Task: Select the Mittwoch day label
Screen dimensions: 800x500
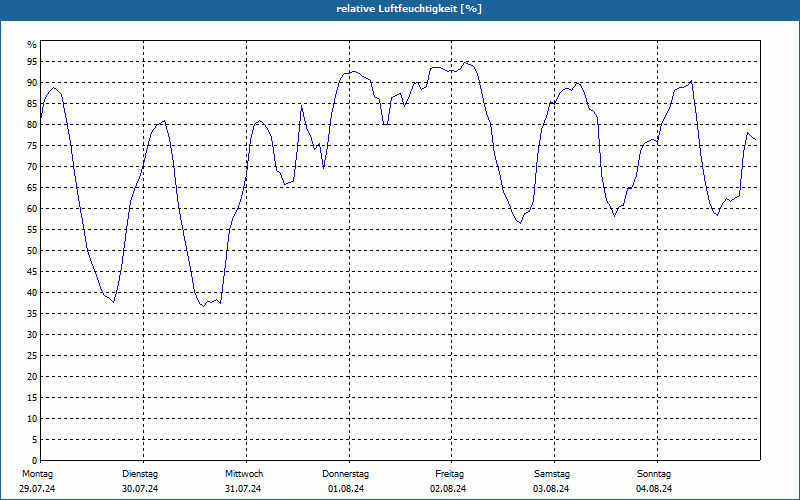Action: 244,474
